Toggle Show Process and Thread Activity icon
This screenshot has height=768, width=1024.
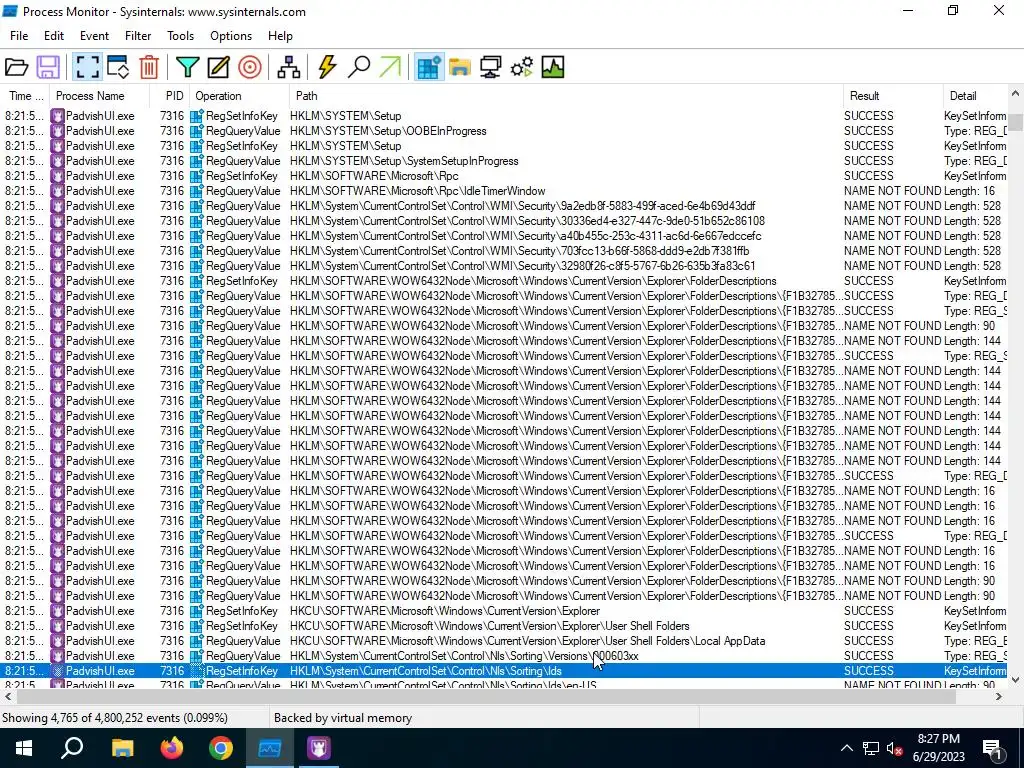click(x=522, y=67)
